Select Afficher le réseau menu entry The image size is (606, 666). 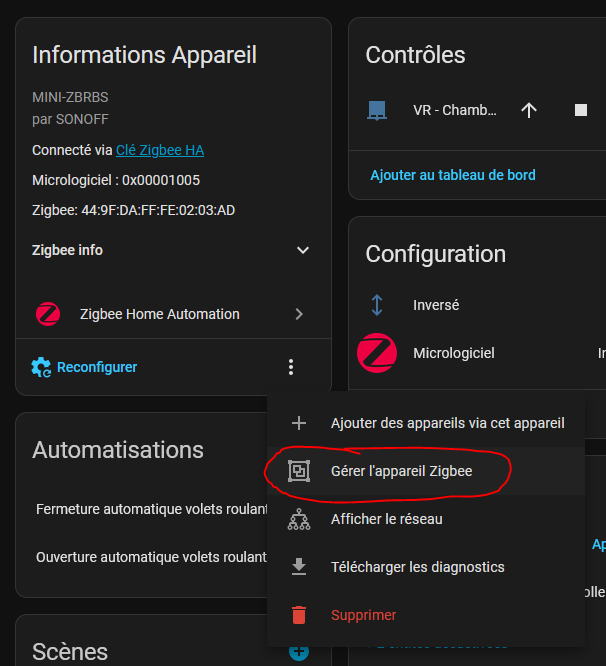[386, 519]
